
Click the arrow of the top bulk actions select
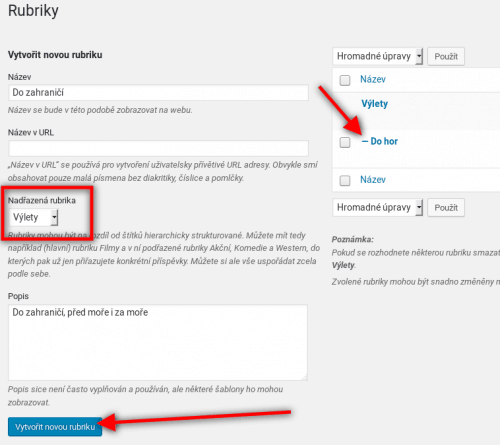(419, 56)
